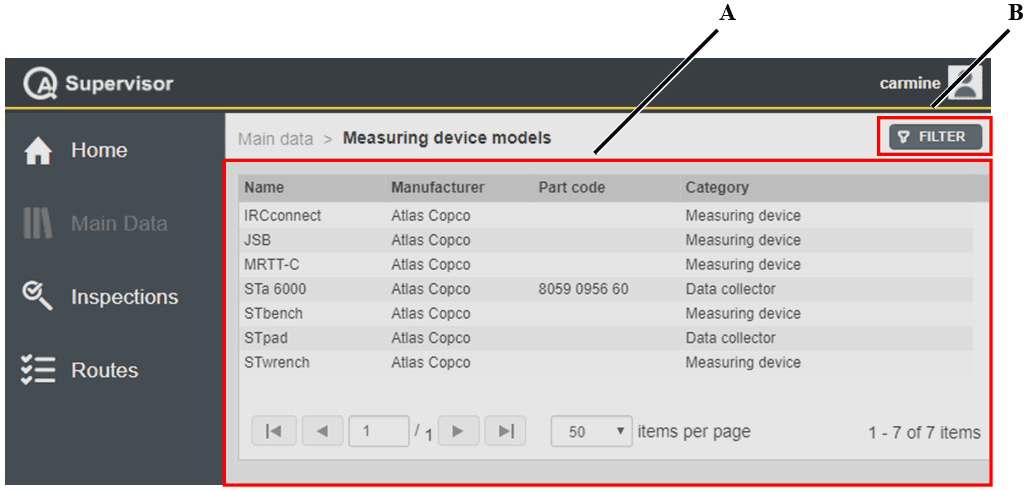Click the Inspections magnifier icon
1028x491 pixels.
[x=37, y=296]
